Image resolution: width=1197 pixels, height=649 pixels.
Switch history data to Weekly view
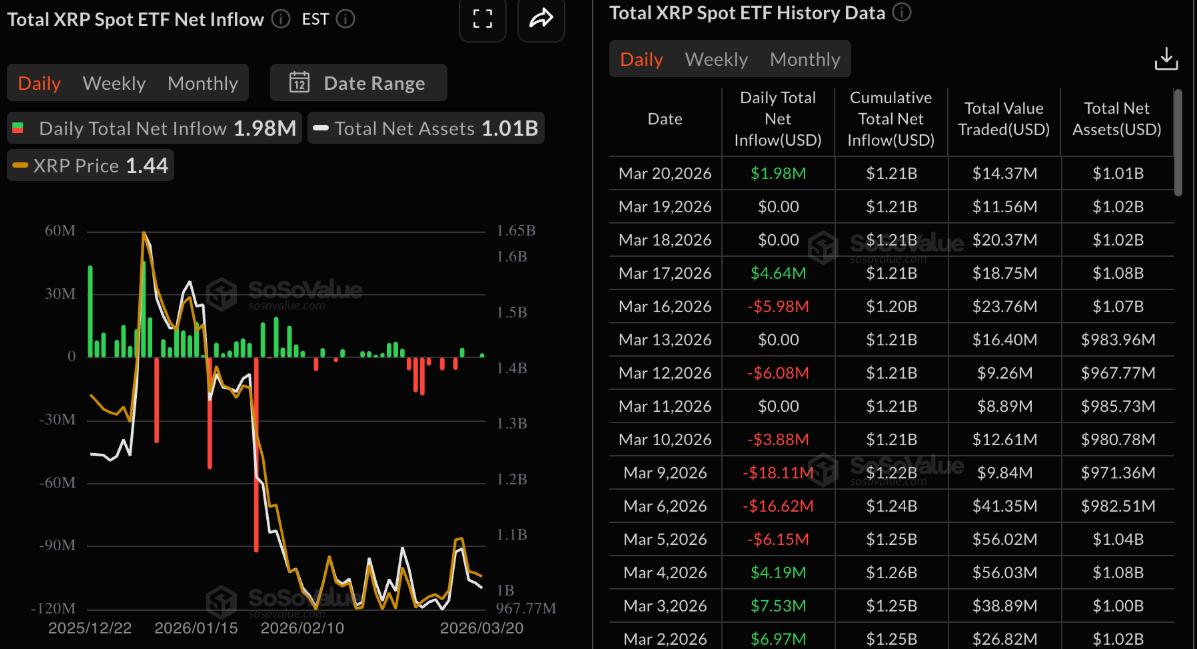click(715, 58)
